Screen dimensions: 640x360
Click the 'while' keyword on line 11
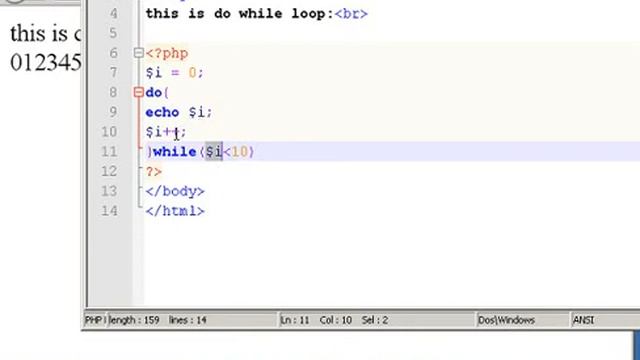click(x=175, y=152)
